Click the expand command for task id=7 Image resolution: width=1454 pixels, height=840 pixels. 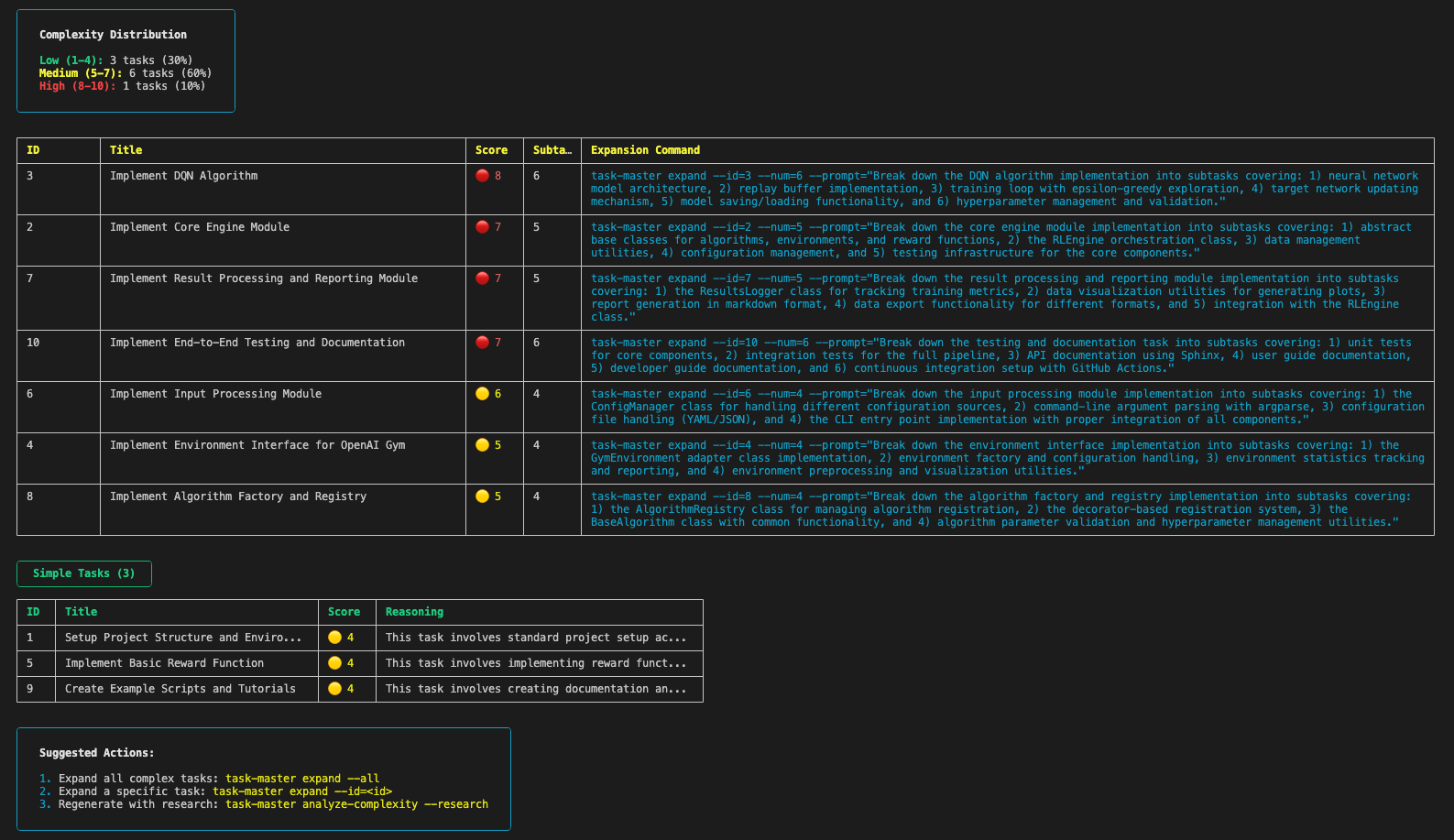995,298
